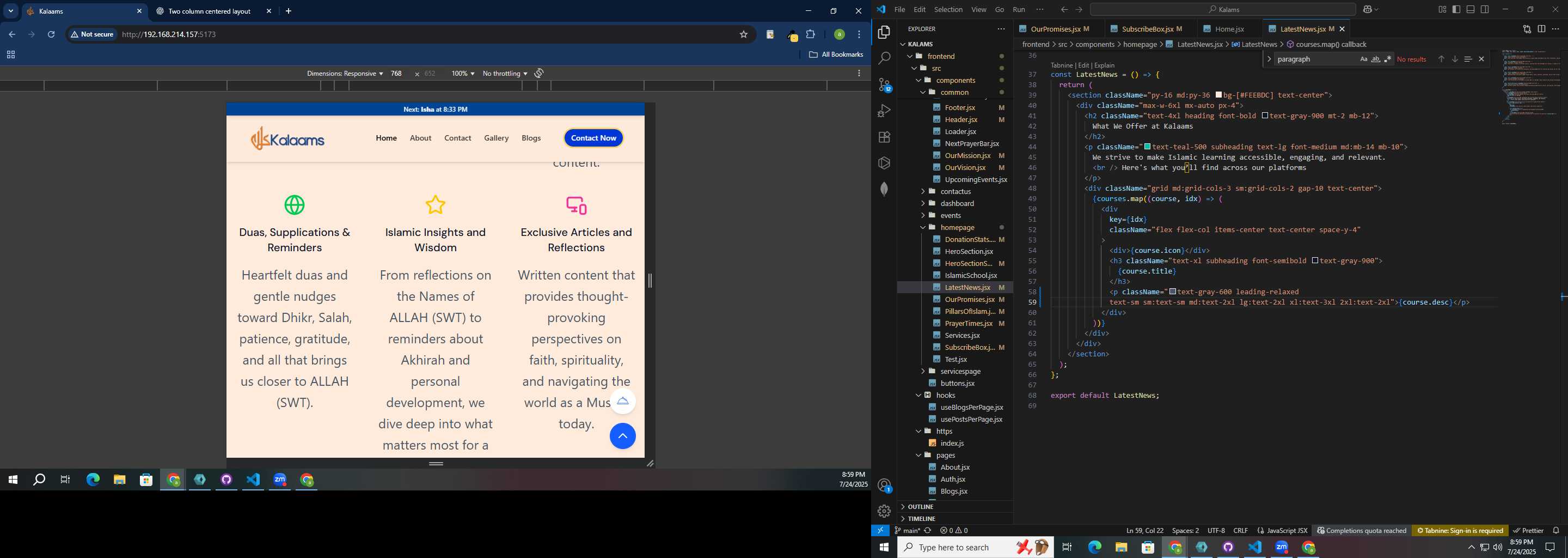Open the File menu in VS Code

(899, 9)
